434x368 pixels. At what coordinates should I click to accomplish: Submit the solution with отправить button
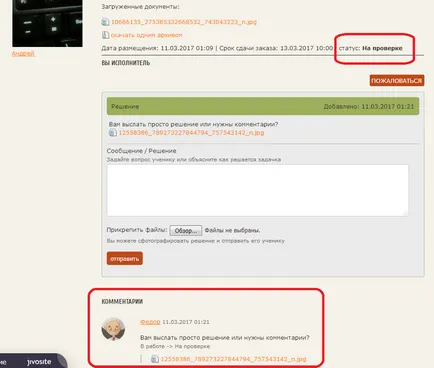(x=125, y=259)
